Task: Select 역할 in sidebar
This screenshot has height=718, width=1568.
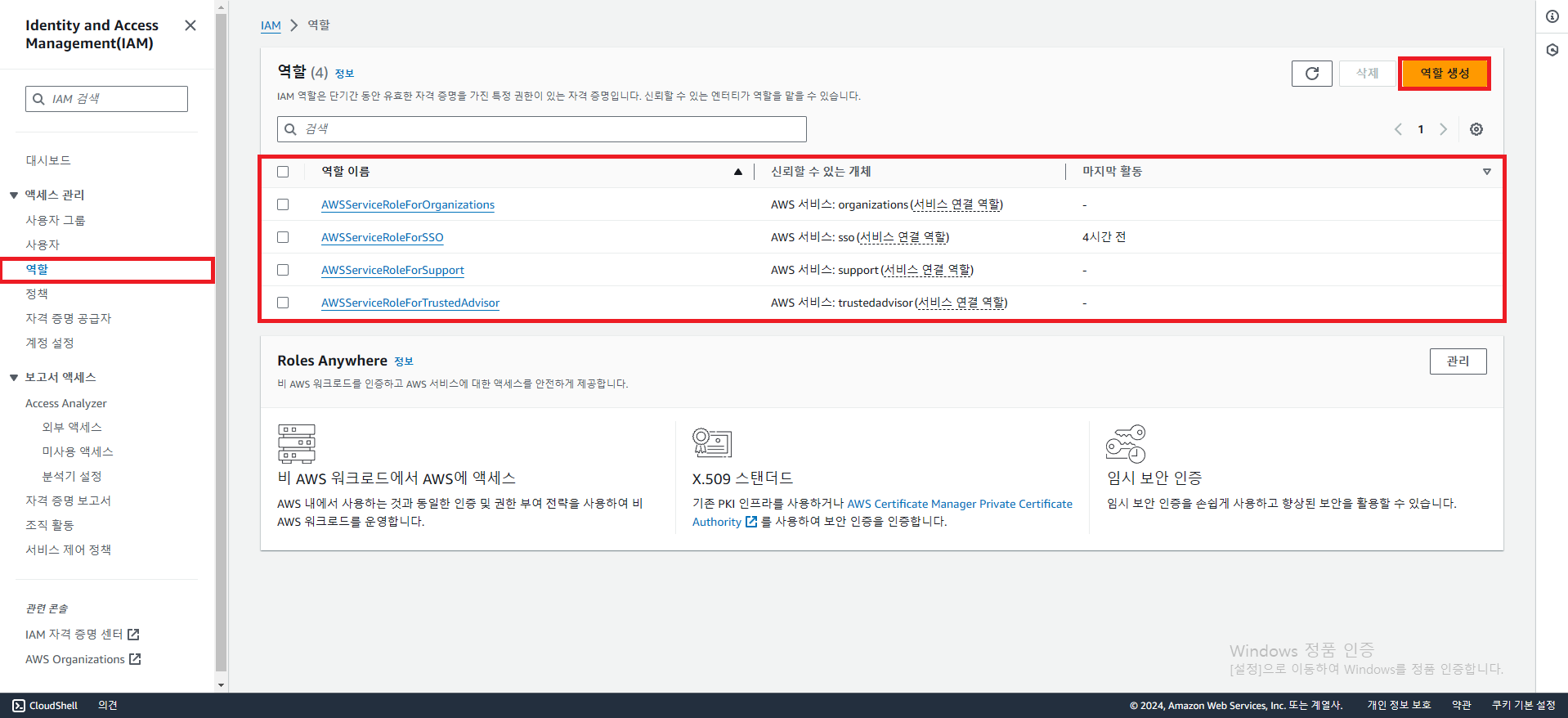Action: pos(37,269)
